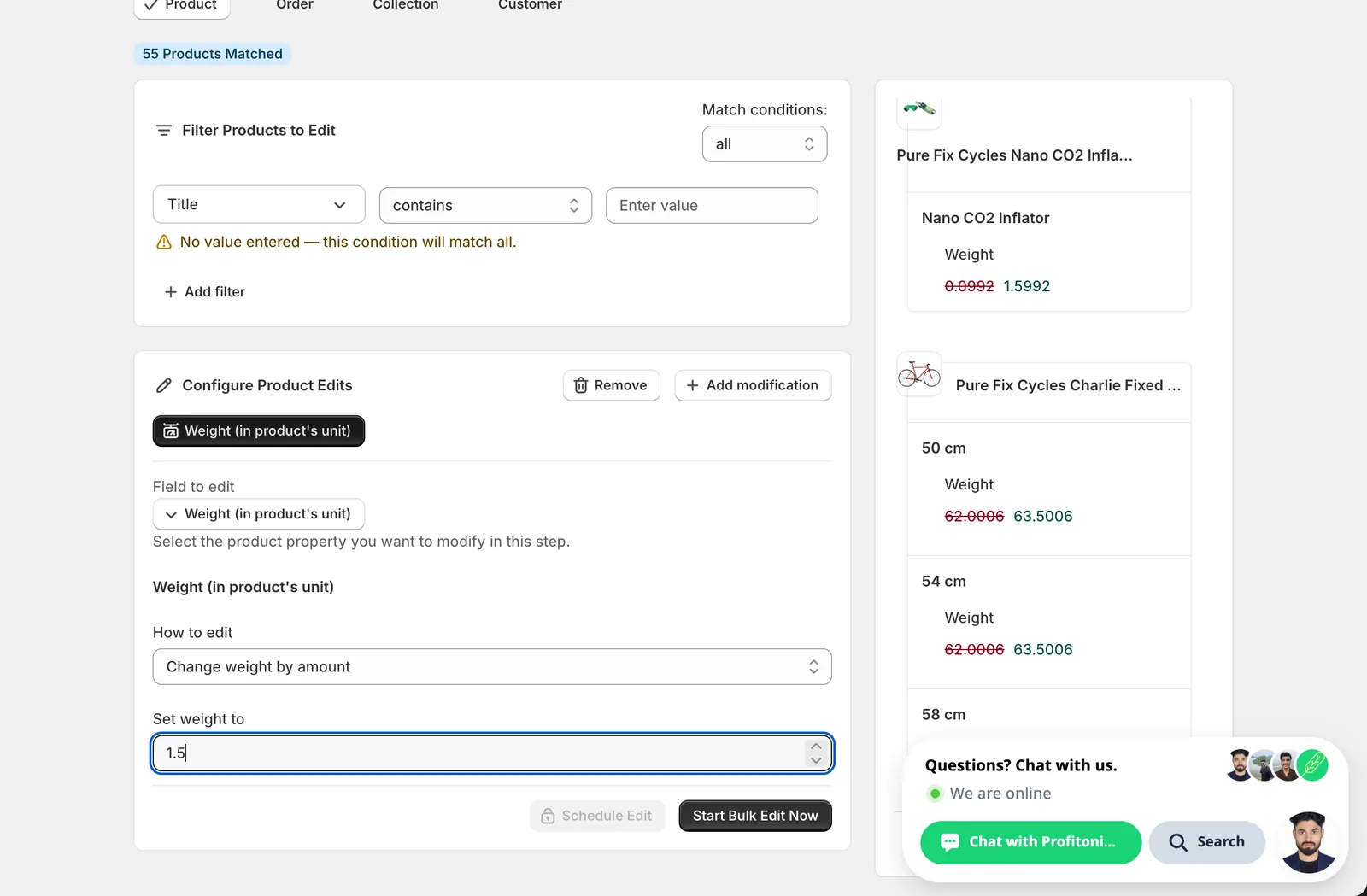This screenshot has height=896, width=1367.
Task: Click the 54 cm variant label
Action: click(943, 581)
